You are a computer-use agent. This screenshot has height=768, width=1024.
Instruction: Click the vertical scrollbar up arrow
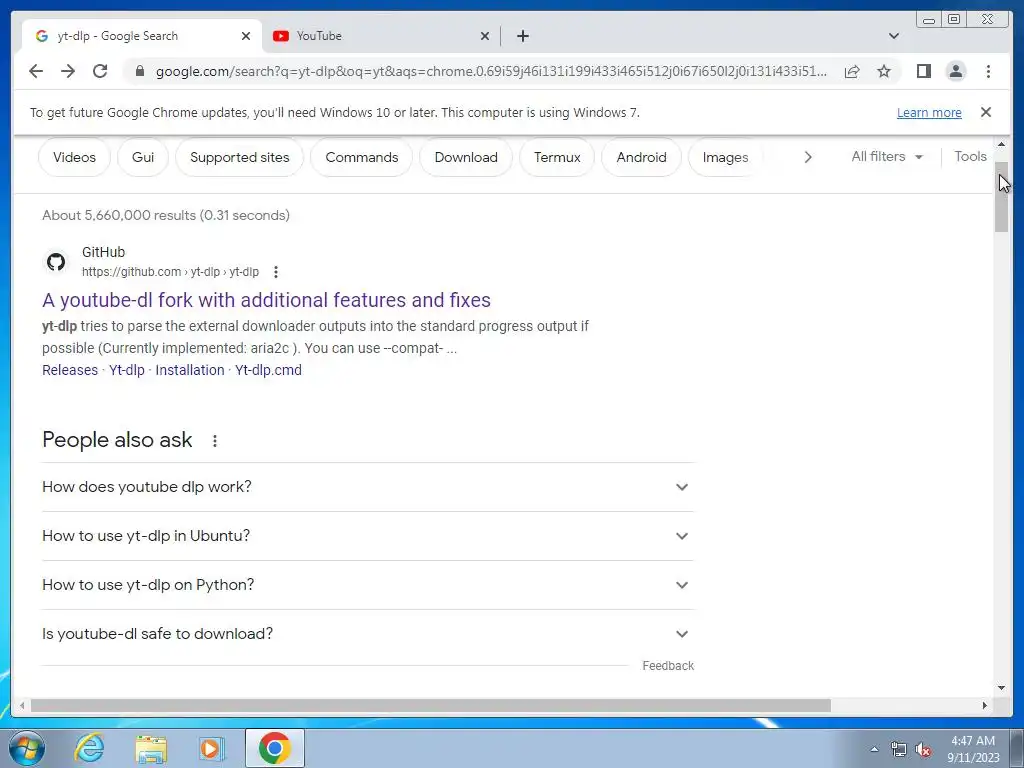click(1002, 144)
